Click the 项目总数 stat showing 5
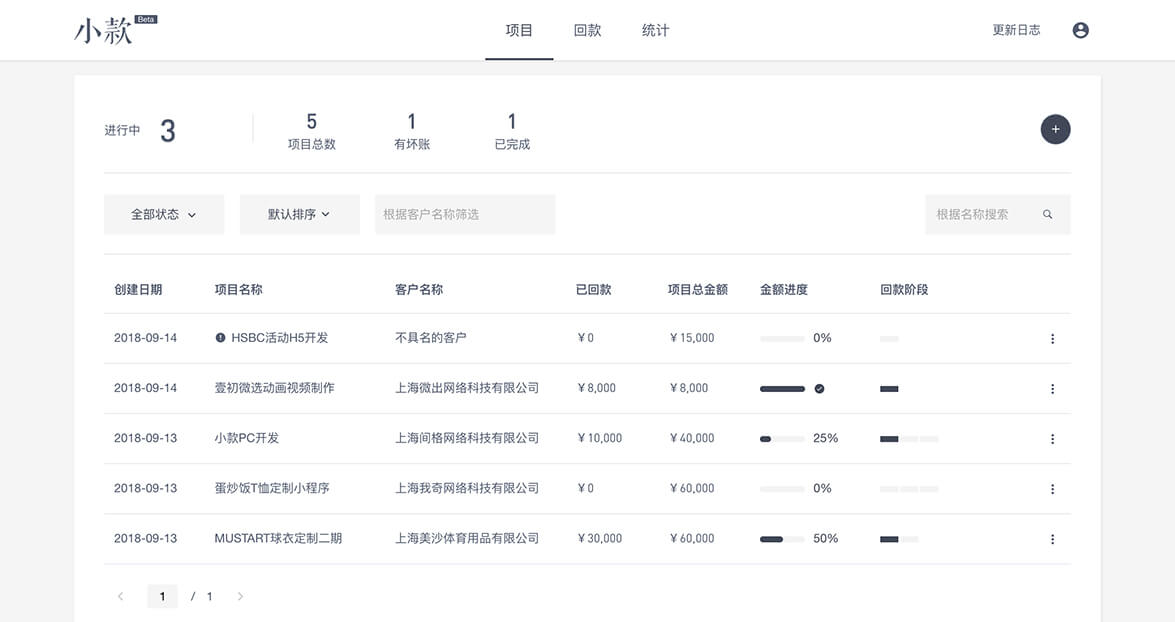The width and height of the screenshot is (1175, 622). click(x=312, y=131)
